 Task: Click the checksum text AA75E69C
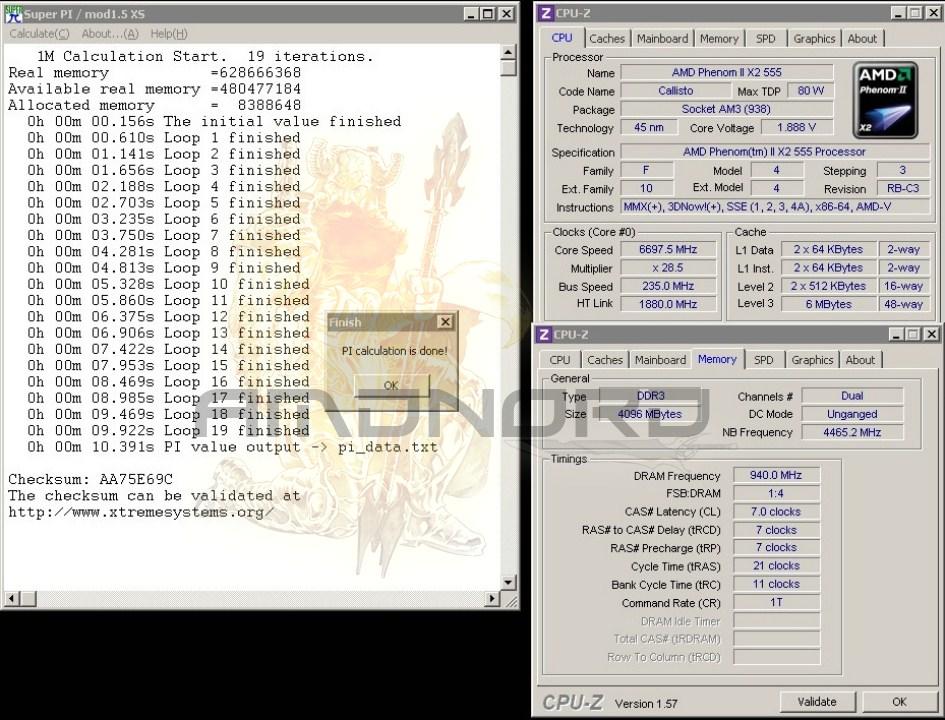tap(136, 480)
